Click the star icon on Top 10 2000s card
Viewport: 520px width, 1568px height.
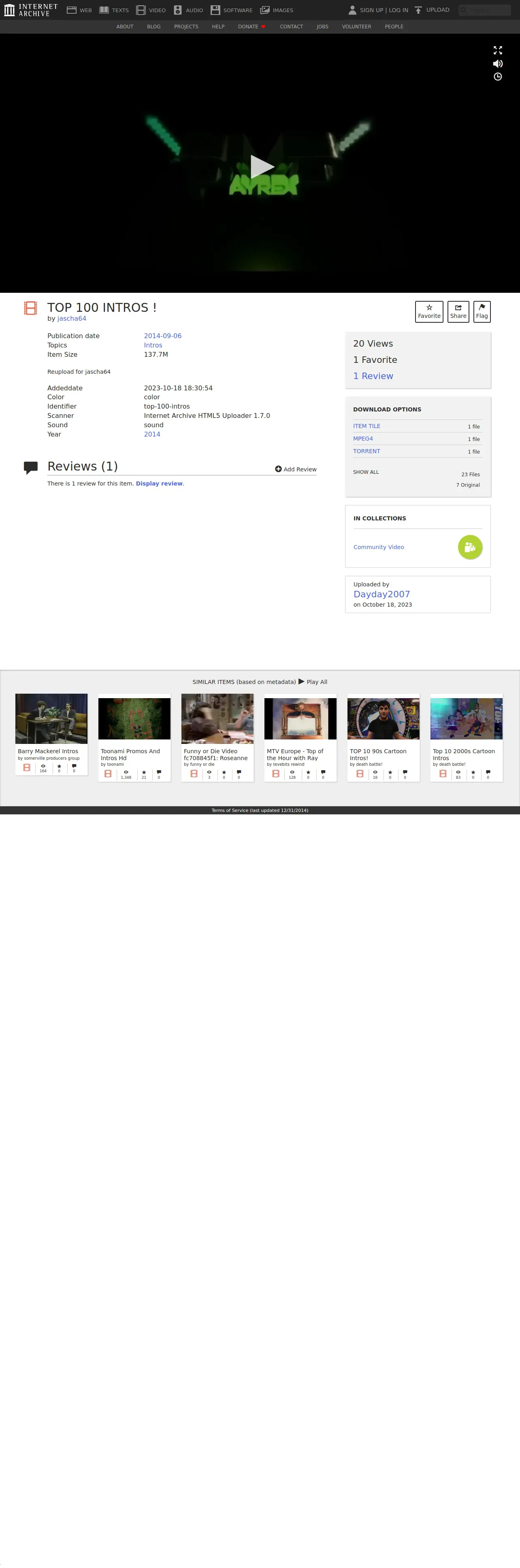click(x=473, y=772)
